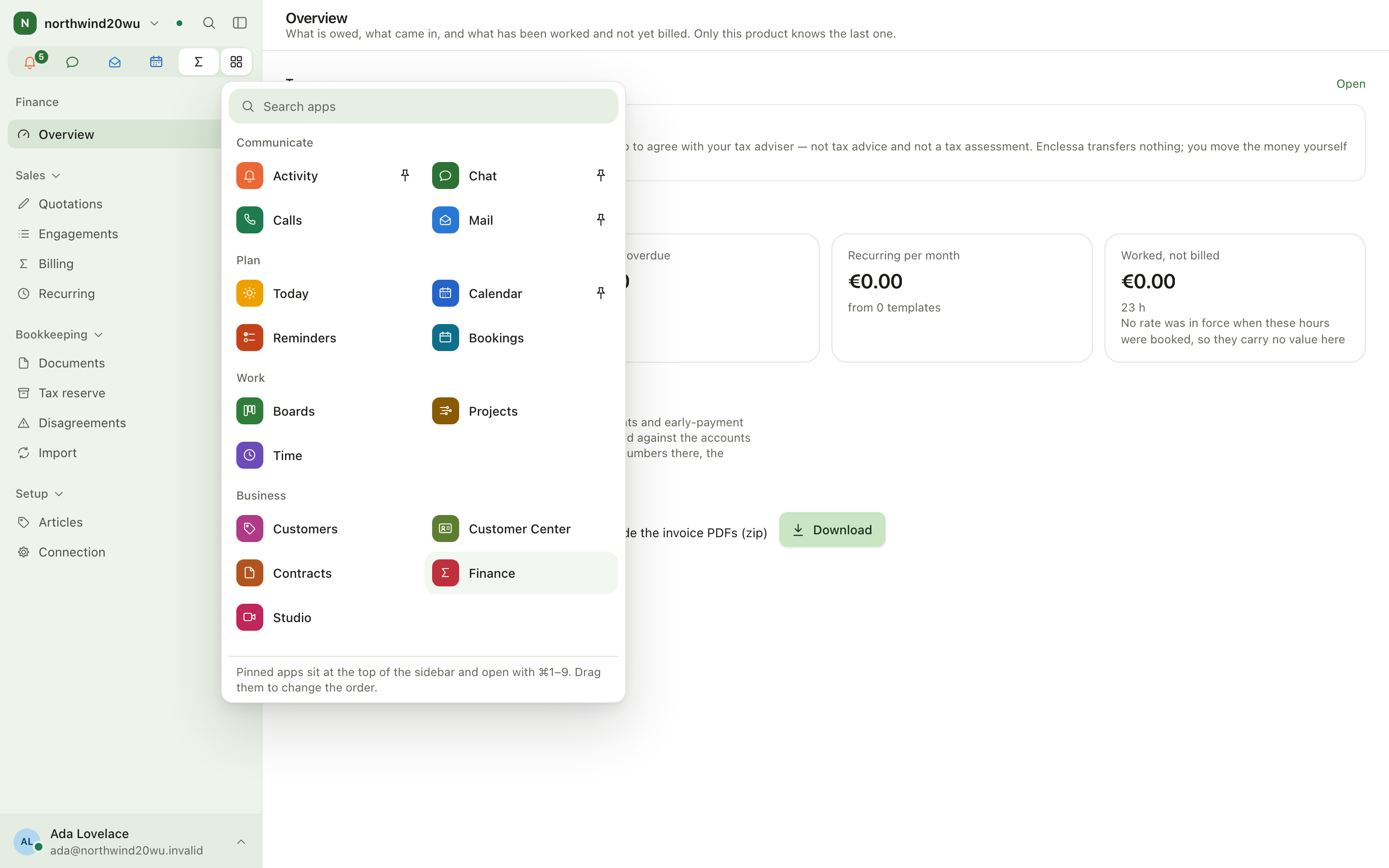Toggle the sidebar panel layout icon
1389x868 pixels.
(x=239, y=23)
